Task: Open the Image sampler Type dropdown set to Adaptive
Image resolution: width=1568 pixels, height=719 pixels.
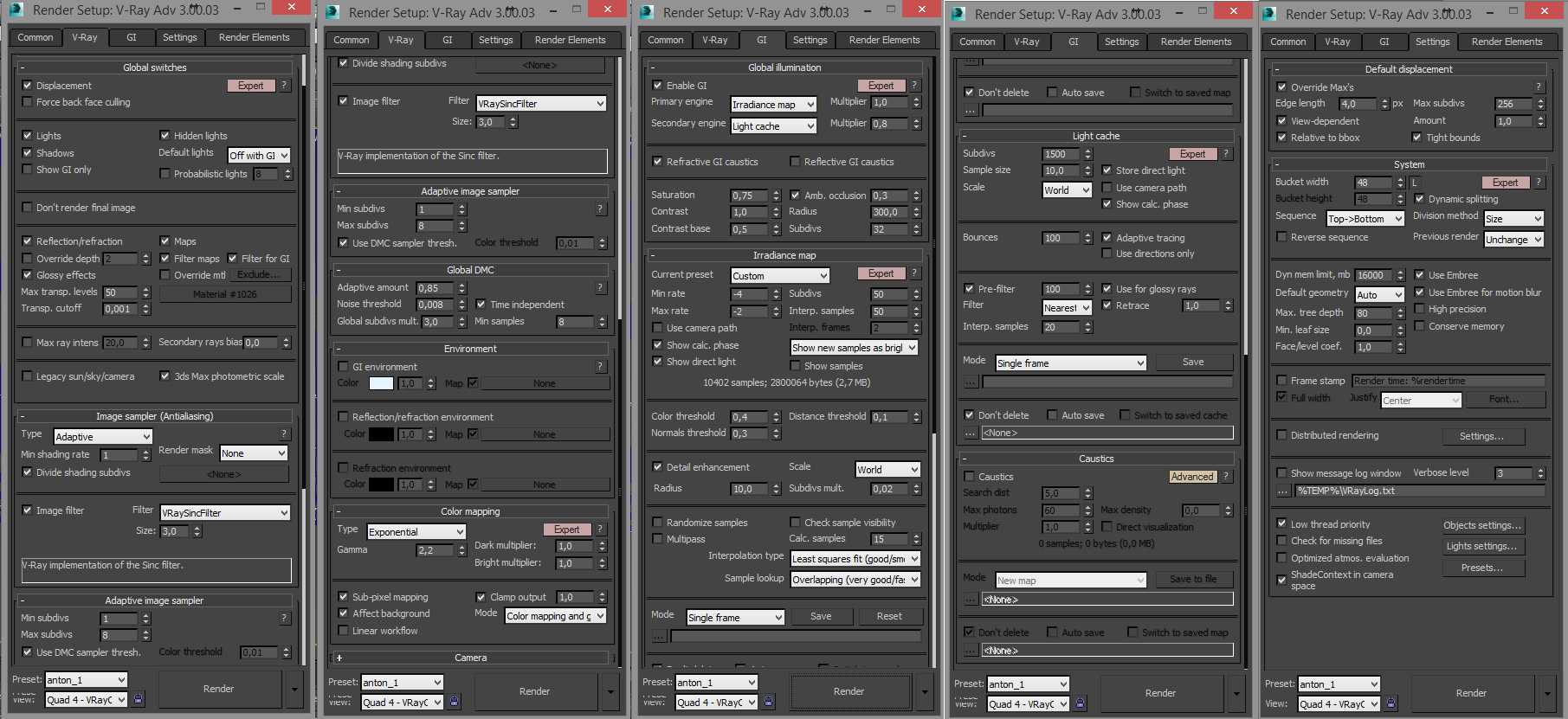Action: [103, 437]
